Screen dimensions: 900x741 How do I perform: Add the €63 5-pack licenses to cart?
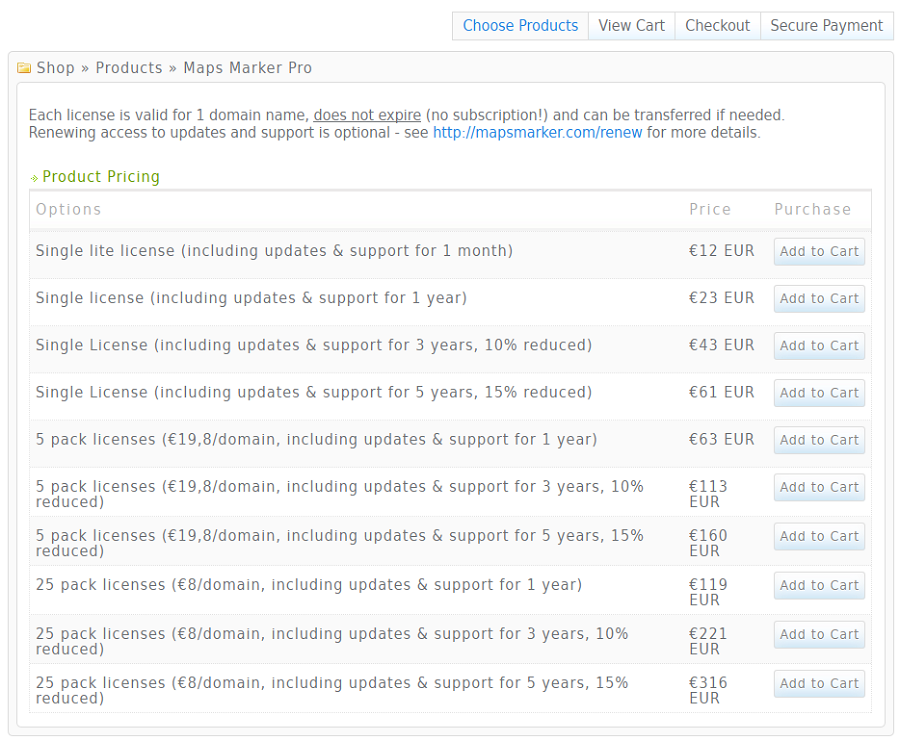point(819,440)
